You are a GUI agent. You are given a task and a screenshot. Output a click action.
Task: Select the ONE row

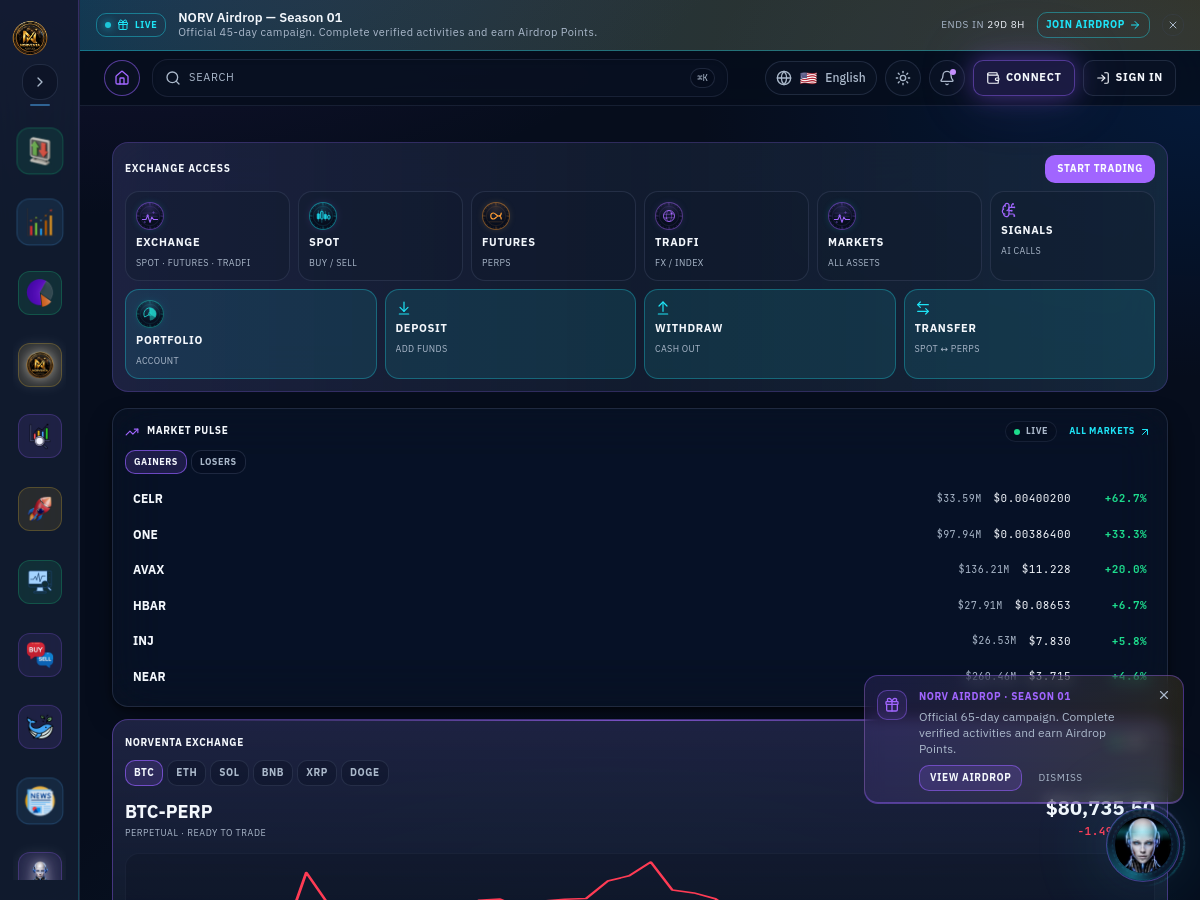[640, 534]
